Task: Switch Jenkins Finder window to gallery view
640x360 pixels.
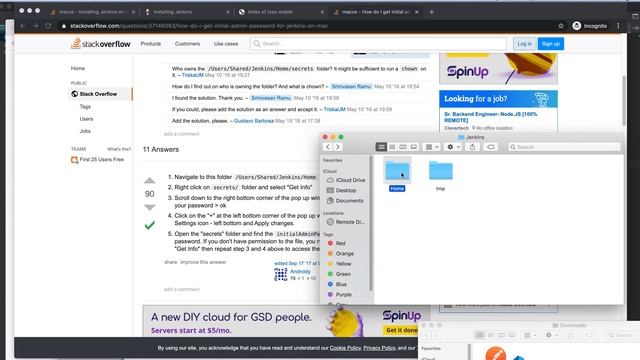Action: [413, 147]
